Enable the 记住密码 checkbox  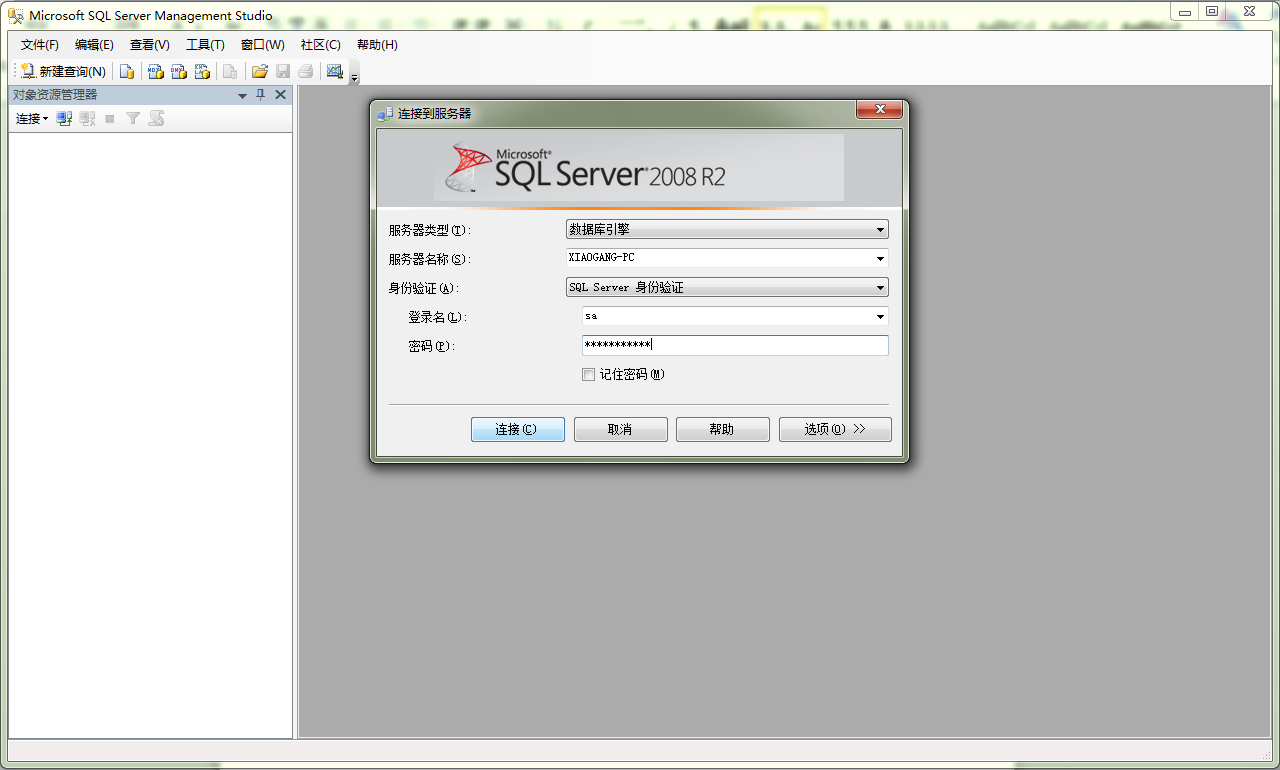pyautogui.click(x=588, y=374)
